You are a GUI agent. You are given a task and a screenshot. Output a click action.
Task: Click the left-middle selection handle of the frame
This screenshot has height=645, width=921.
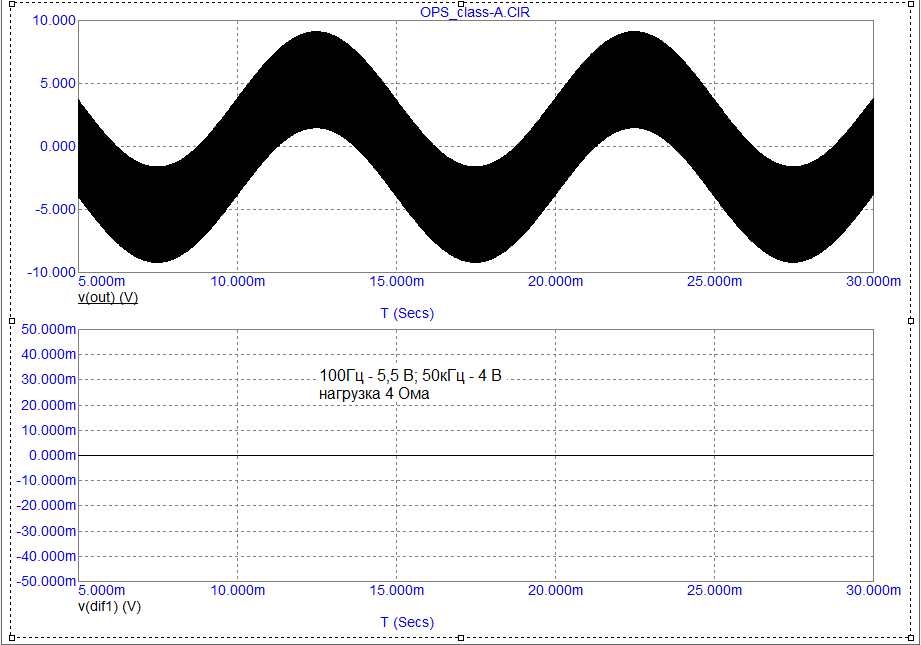tap(12, 321)
